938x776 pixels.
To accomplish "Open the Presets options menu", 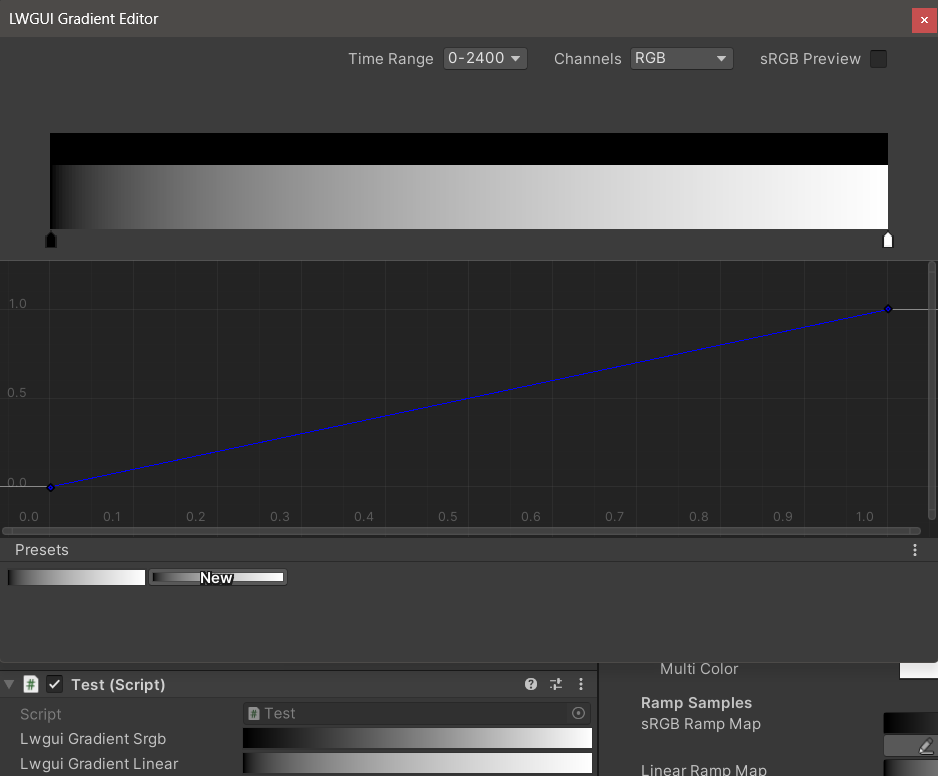I will point(914,550).
